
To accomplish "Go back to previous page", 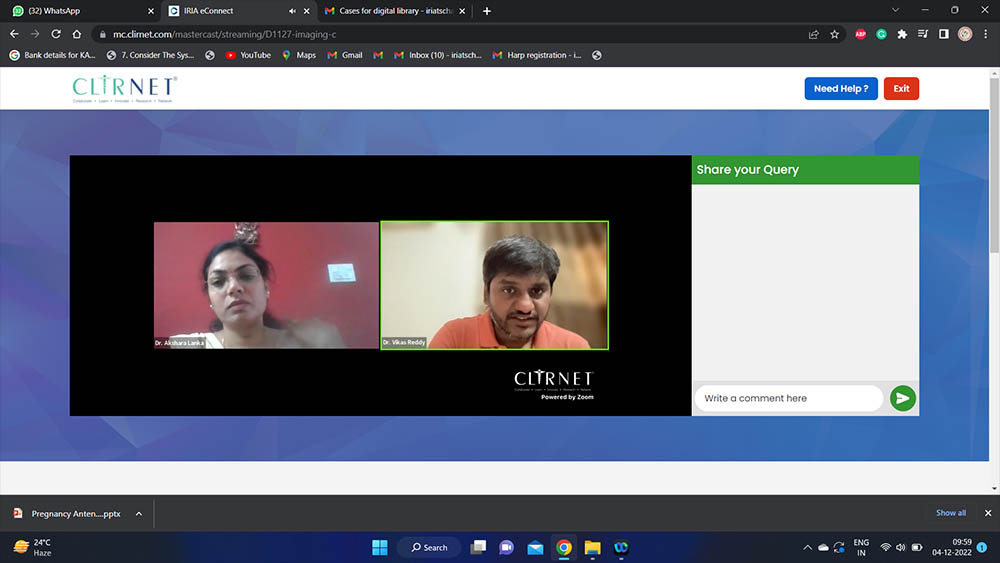I will 14,34.
